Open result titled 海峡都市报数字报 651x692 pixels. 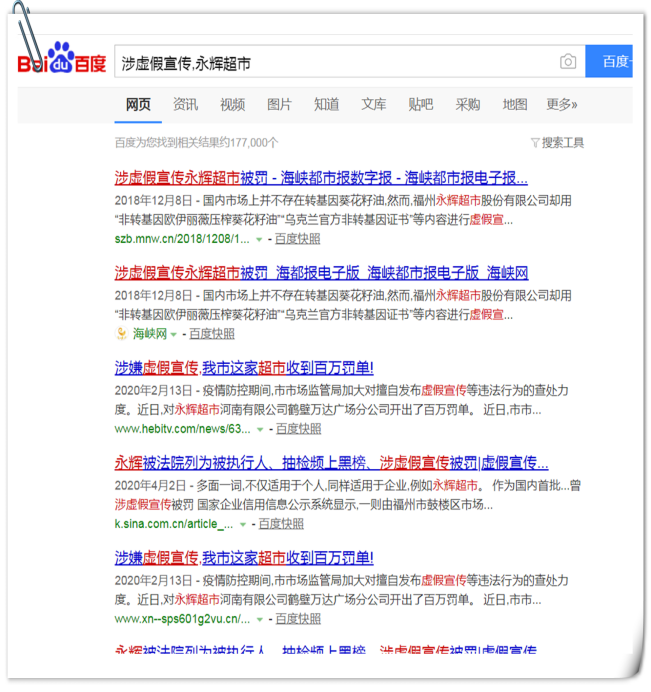coord(321,178)
